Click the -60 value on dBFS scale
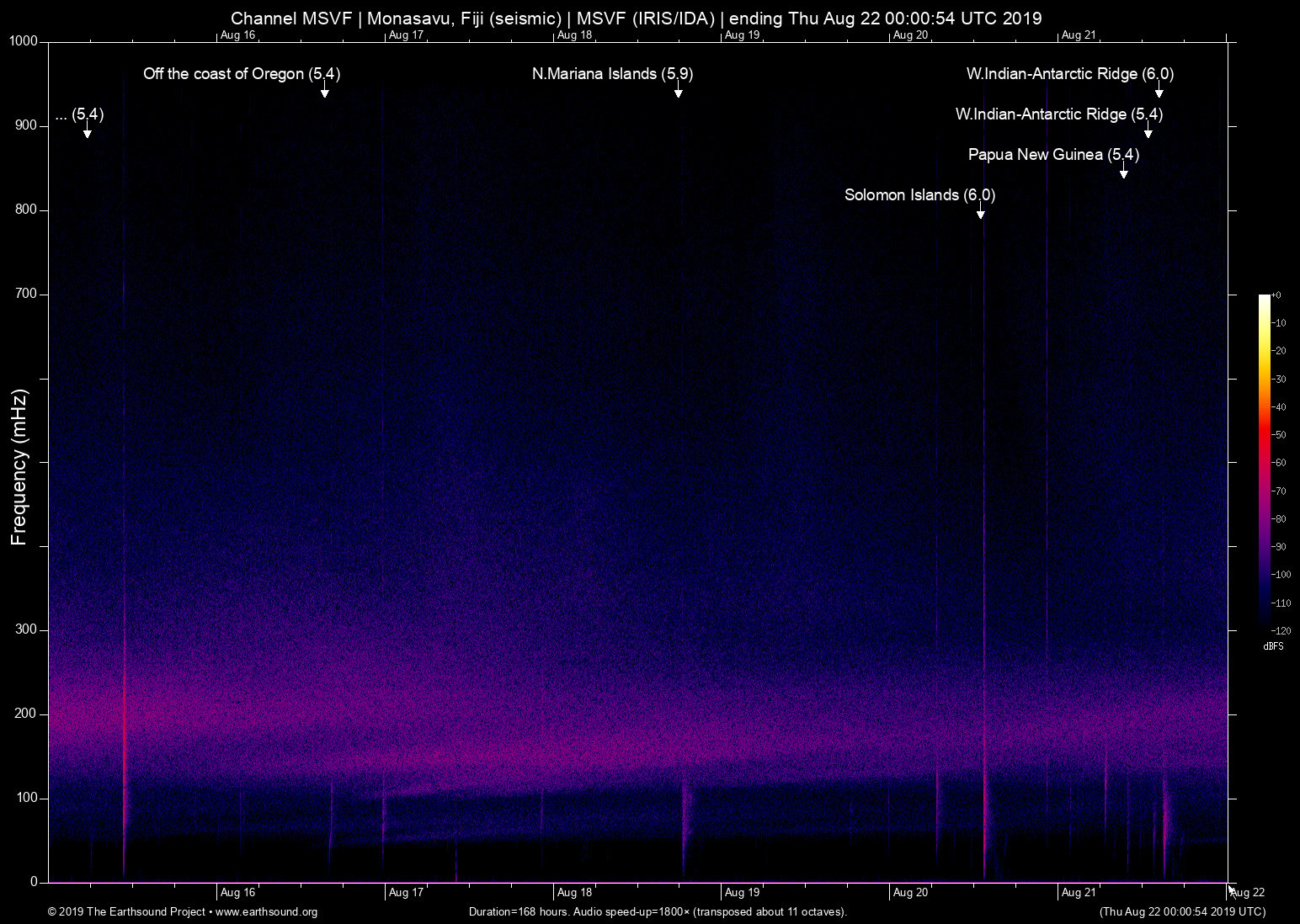The width and height of the screenshot is (1300, 924). pyautogui.click(x=1280, y=463)
